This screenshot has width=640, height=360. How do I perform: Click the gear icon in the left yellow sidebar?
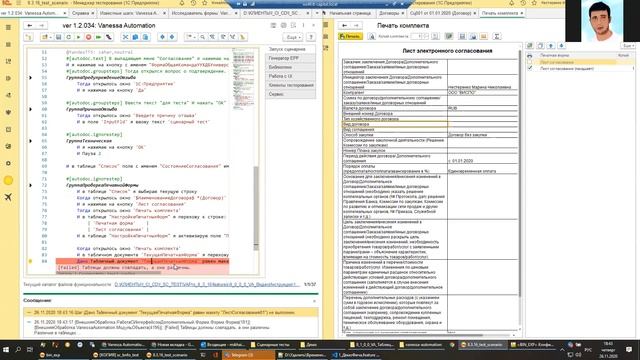coord(8,163)
